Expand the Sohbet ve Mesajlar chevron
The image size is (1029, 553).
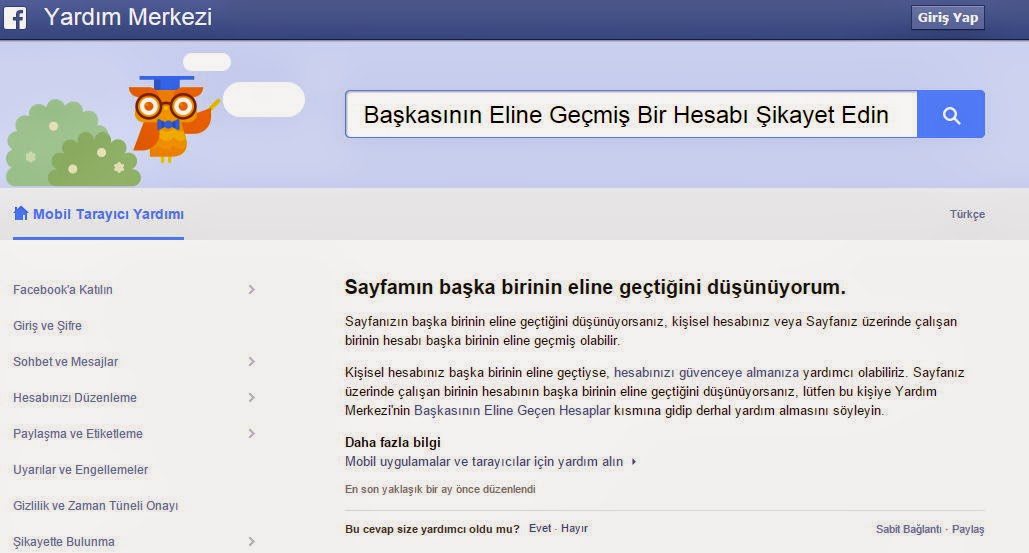coord(251,361)
